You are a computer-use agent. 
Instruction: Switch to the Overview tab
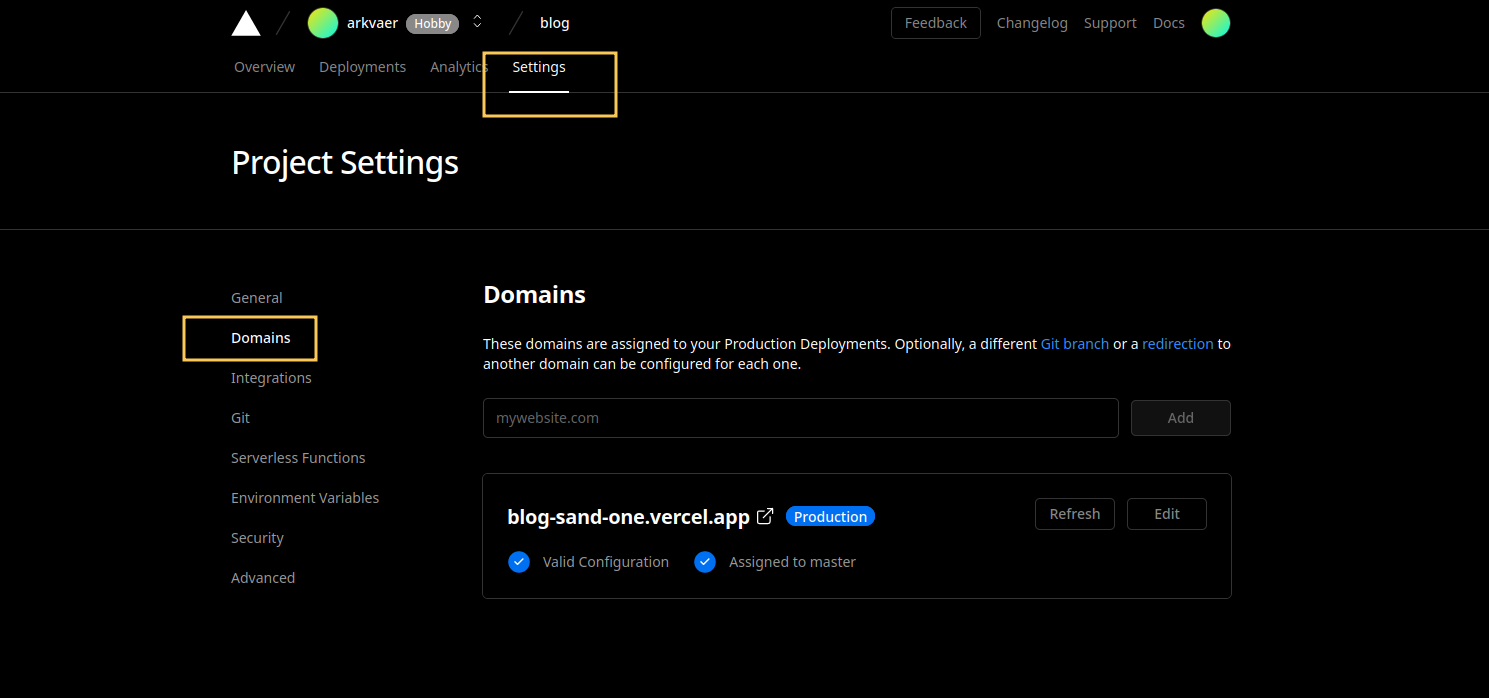264,67
